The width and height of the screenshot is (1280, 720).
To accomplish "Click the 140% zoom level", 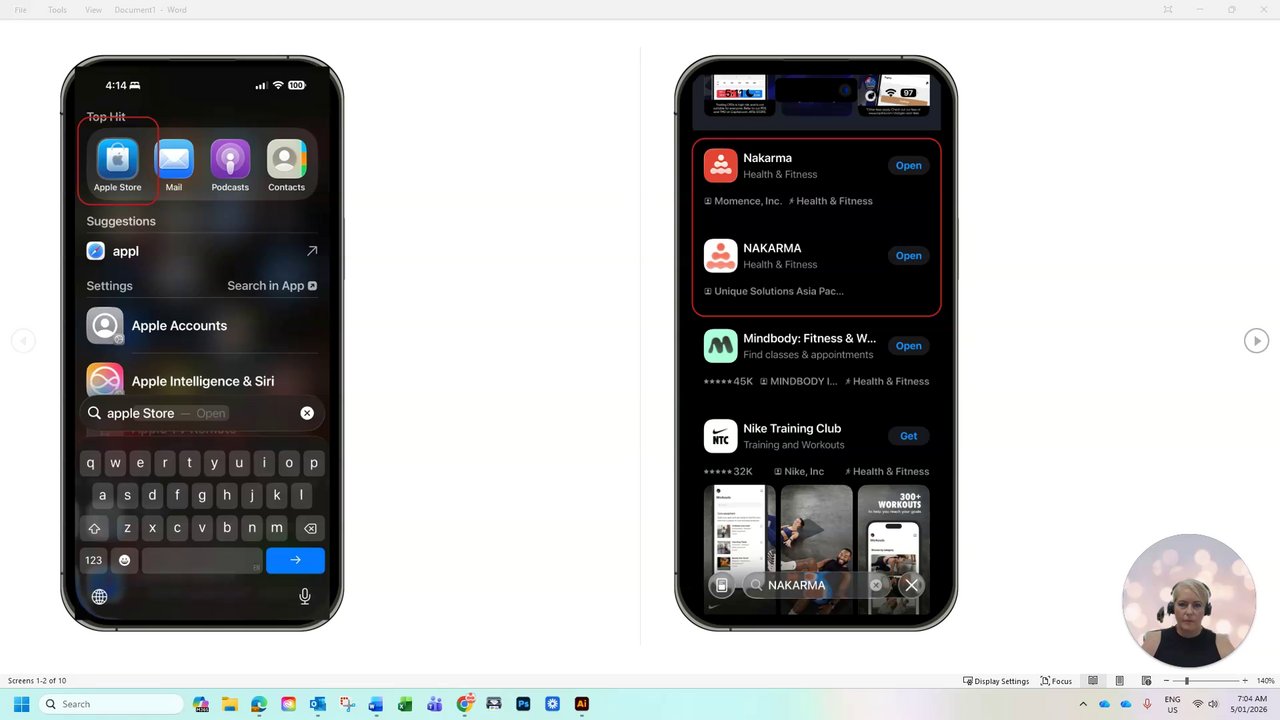I will tap(1265, 681).
